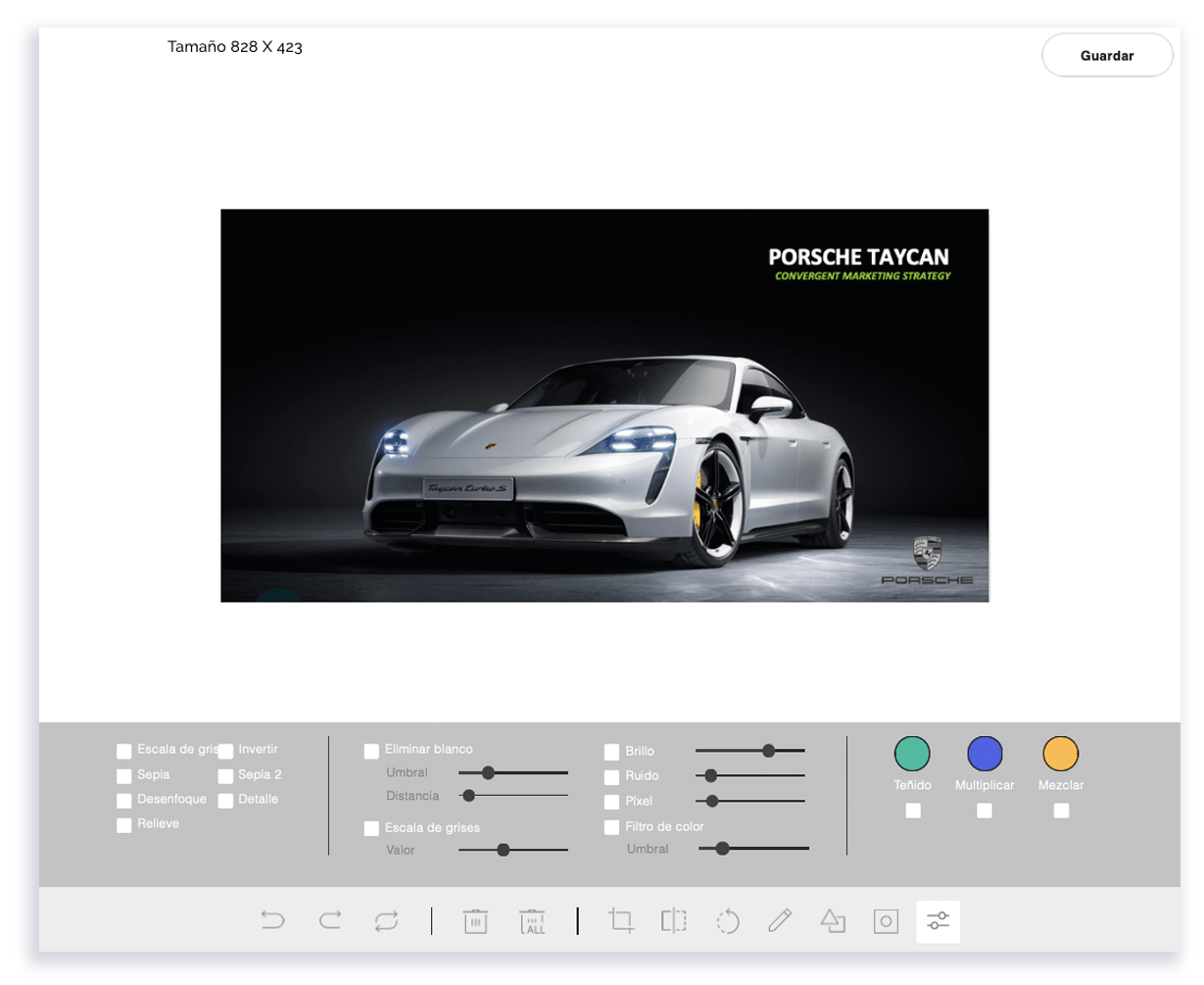Viewport: 1204px width, 985px height.
Task: Check the box under Mezclar
Action: pos(1061,811)
